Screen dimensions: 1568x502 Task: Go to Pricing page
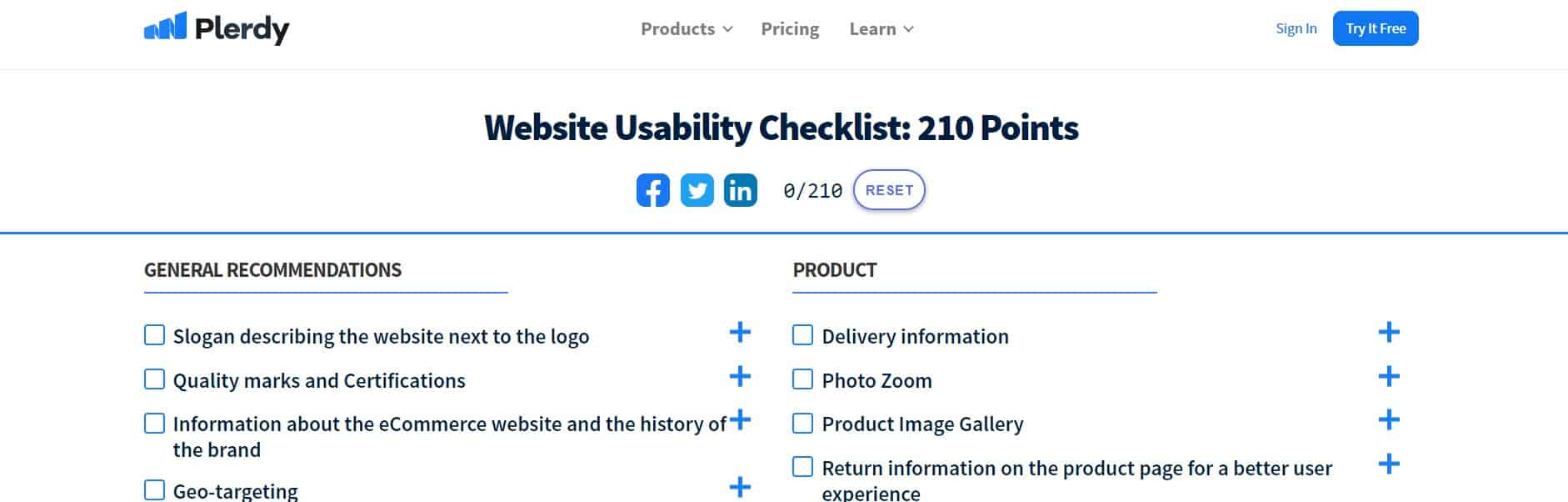click(x=790, y=29)
